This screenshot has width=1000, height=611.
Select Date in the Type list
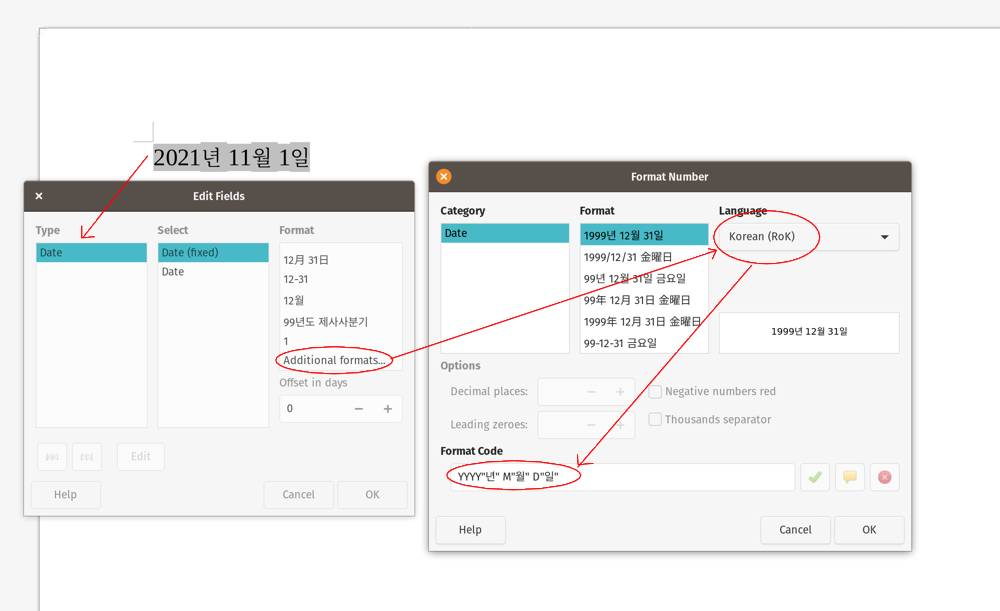pyautogui.click(x=91, y=253)
